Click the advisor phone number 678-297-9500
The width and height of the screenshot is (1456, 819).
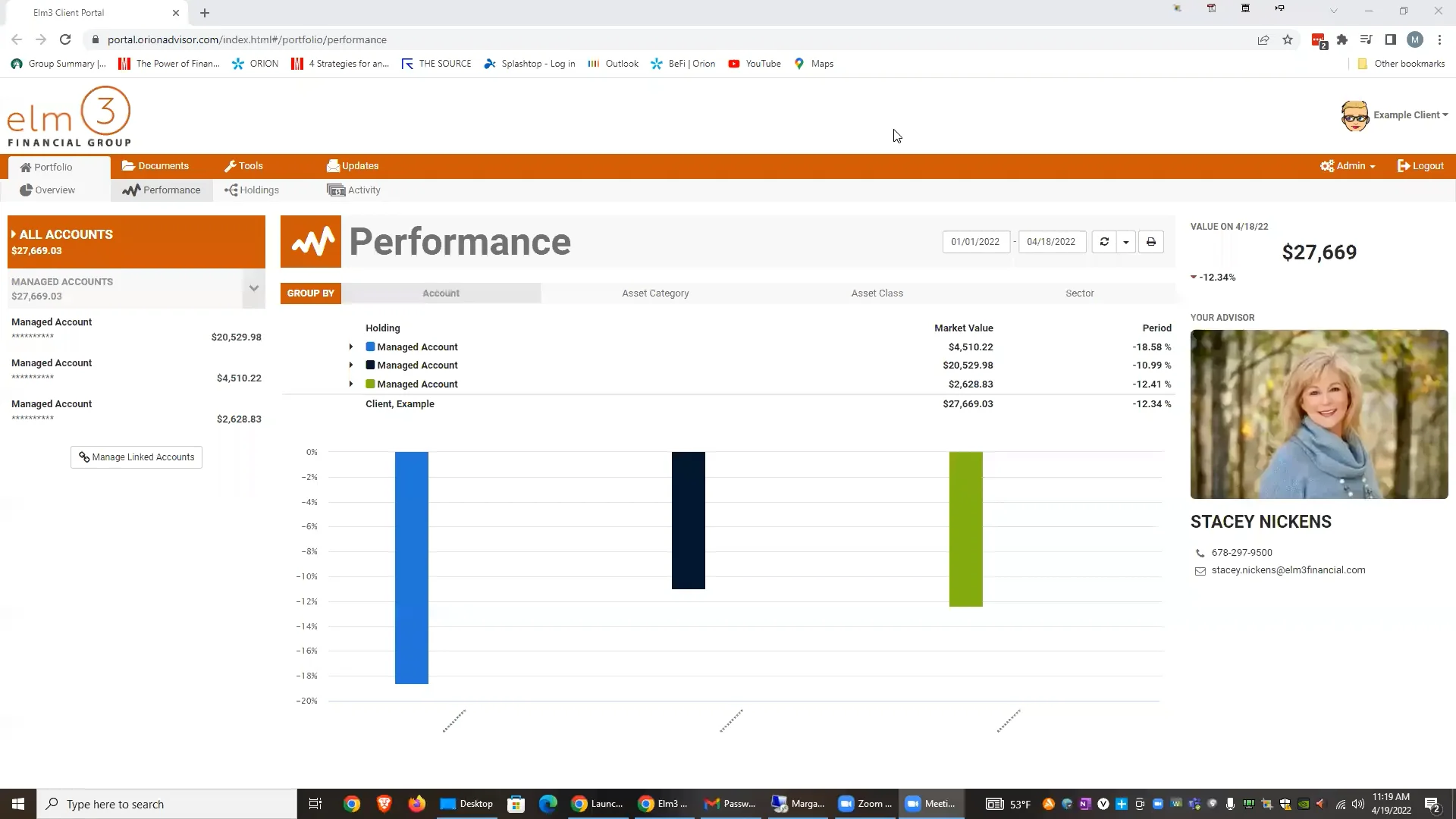coord(1241,553)
